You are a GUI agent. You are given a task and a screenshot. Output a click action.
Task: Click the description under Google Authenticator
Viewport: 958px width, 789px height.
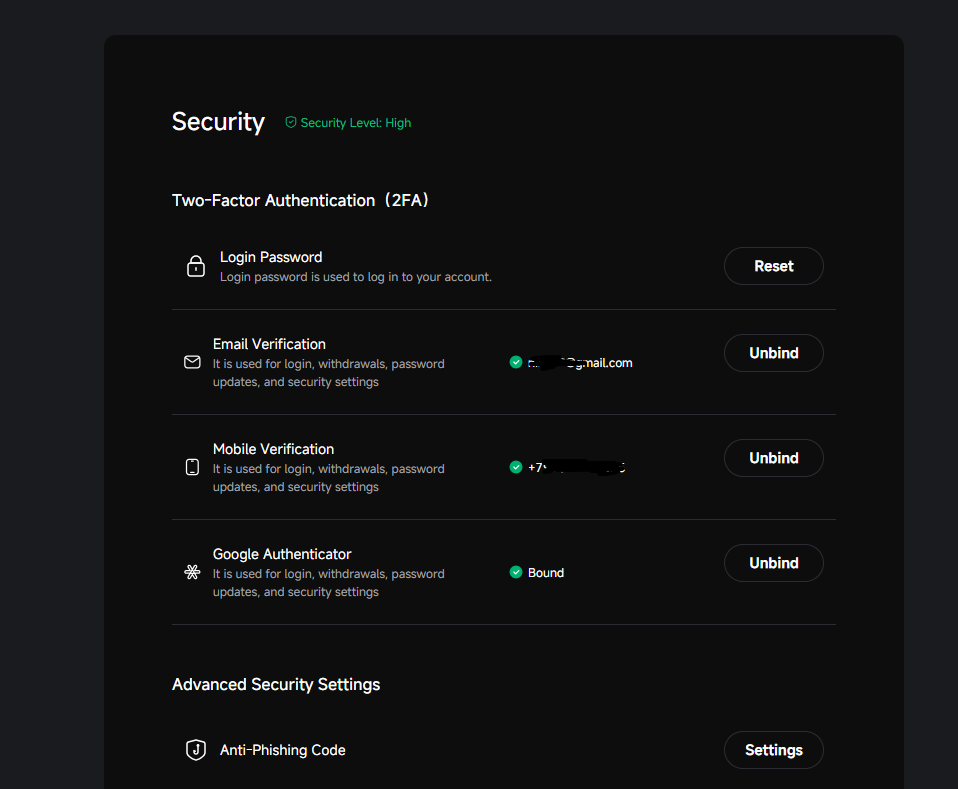click(x=329, y=583)
